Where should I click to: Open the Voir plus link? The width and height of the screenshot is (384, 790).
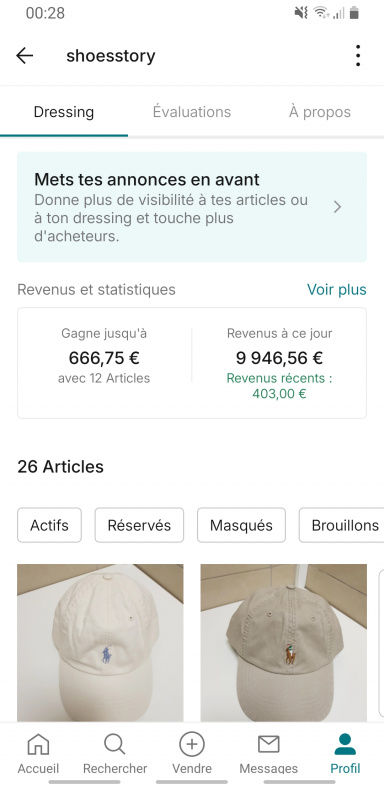click(337, 290)
